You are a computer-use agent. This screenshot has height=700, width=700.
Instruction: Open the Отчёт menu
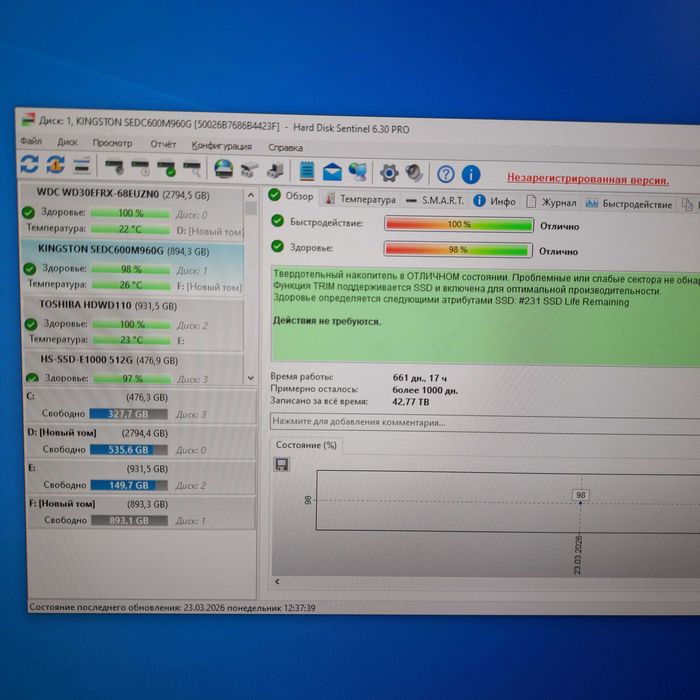[163, 144]
